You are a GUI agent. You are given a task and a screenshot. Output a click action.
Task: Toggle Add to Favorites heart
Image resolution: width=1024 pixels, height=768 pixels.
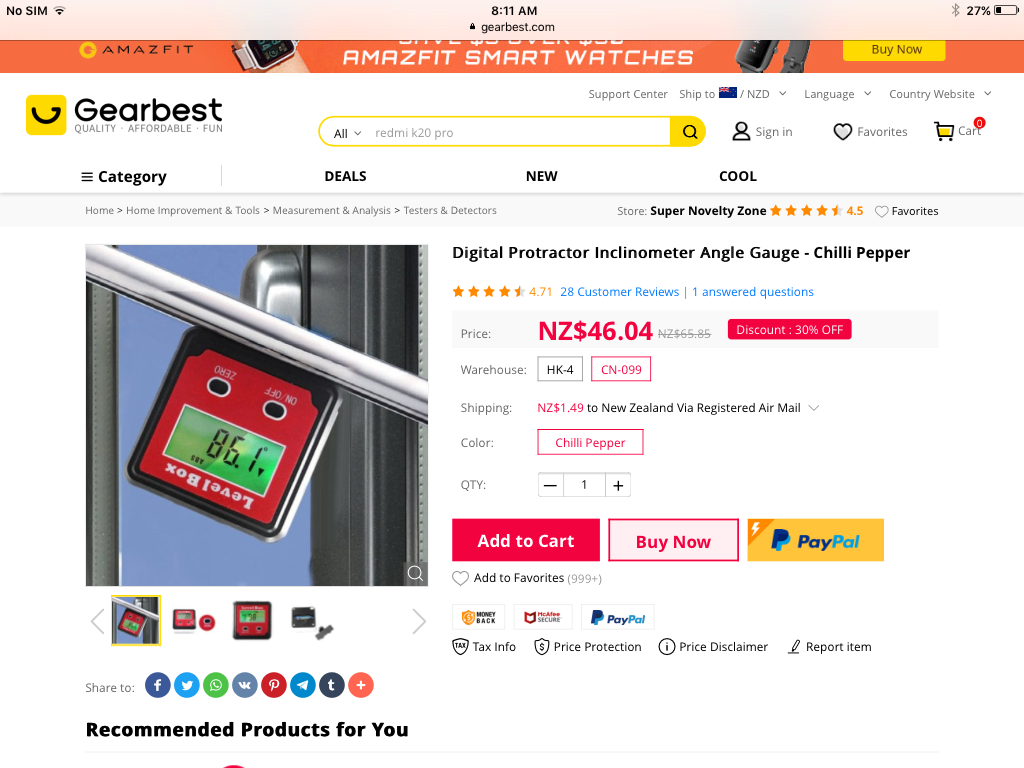[460, 578]
